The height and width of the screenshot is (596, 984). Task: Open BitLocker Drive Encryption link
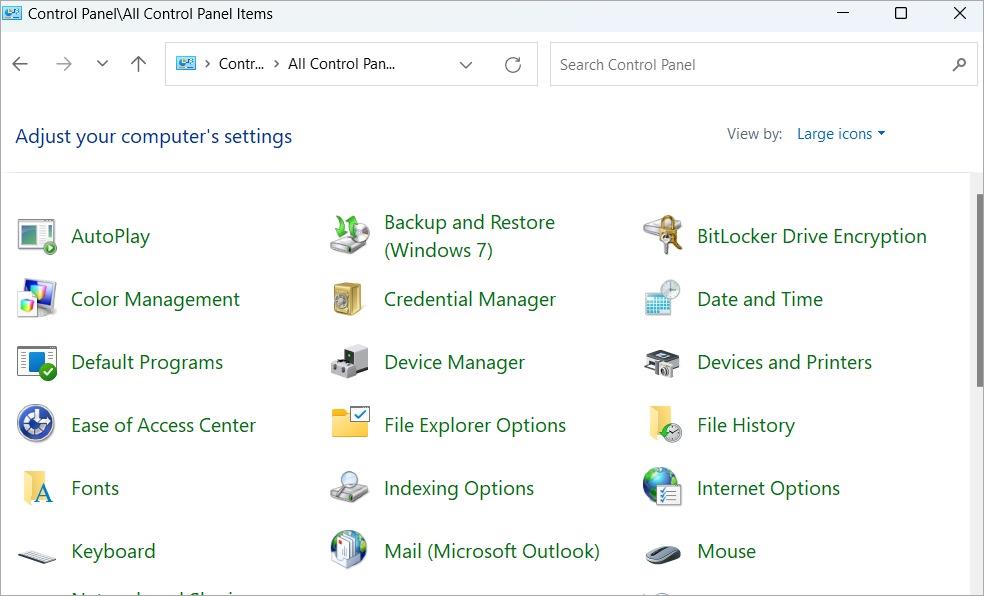(811, 237)
